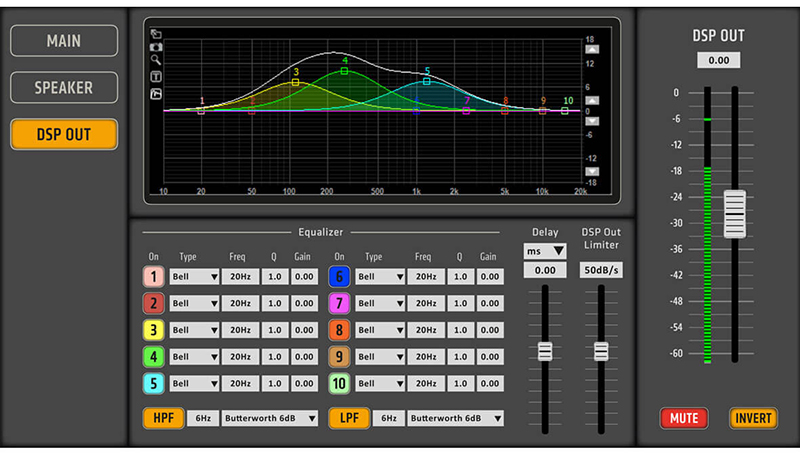Screen dimensions: 800x456
Task: Open the Delay unit ms dropdown
Action: tap(545, 251)
